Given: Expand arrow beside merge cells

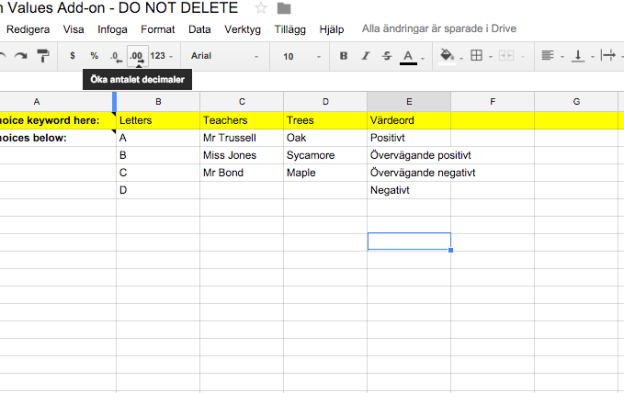Looking at the screenshot, I should (x=523, y=57).
